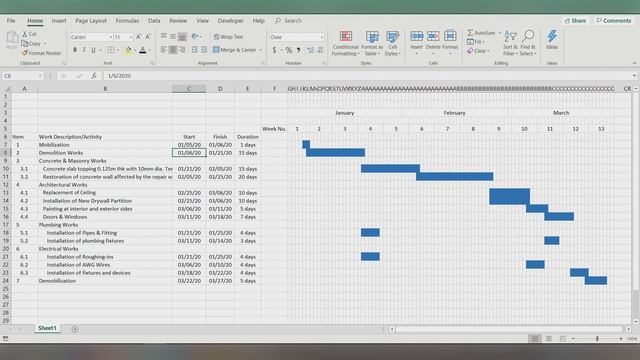Viewport: 640px width, 360px height.
Task: Click the Insert Function fx button
Action: click(x=94, y=76)
